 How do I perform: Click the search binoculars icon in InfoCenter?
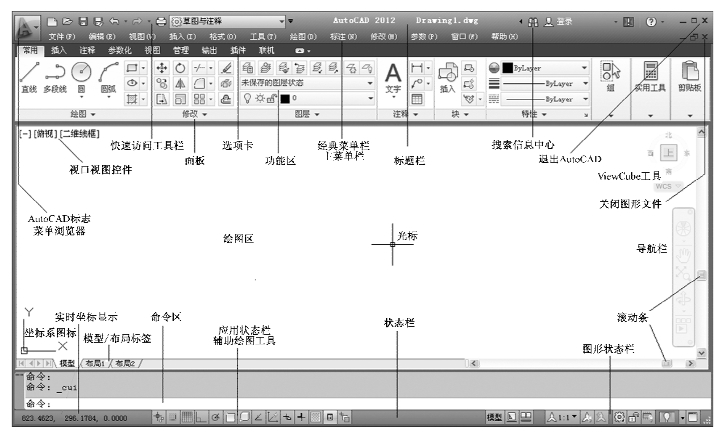pyautogui.click(x=533, y=22)
